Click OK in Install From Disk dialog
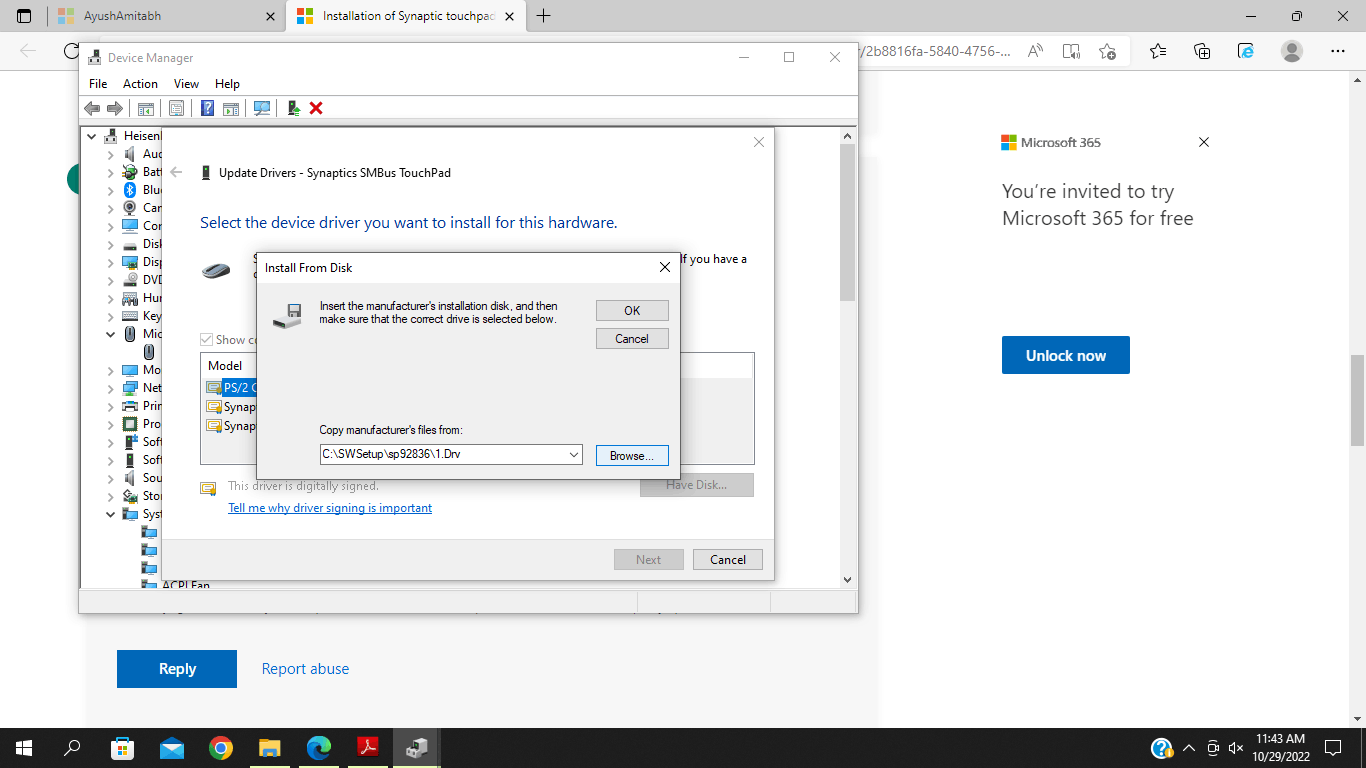 pos(632,310)
